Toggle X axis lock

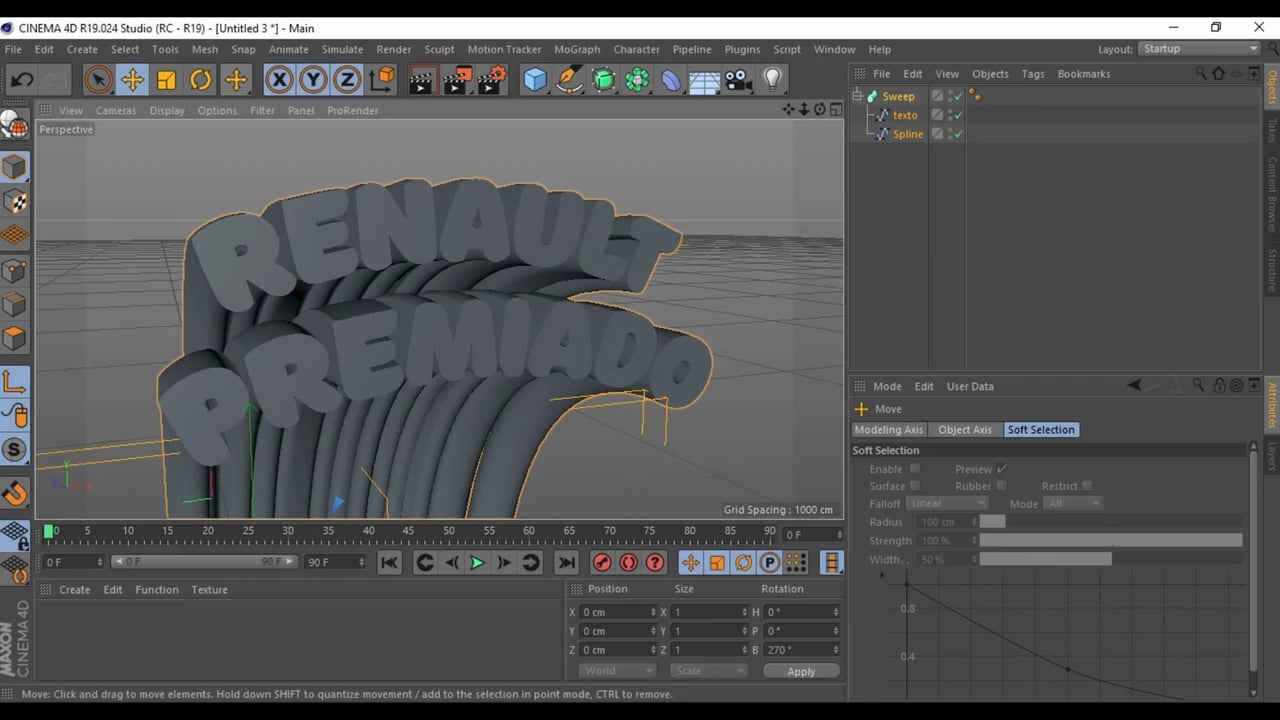279,80
